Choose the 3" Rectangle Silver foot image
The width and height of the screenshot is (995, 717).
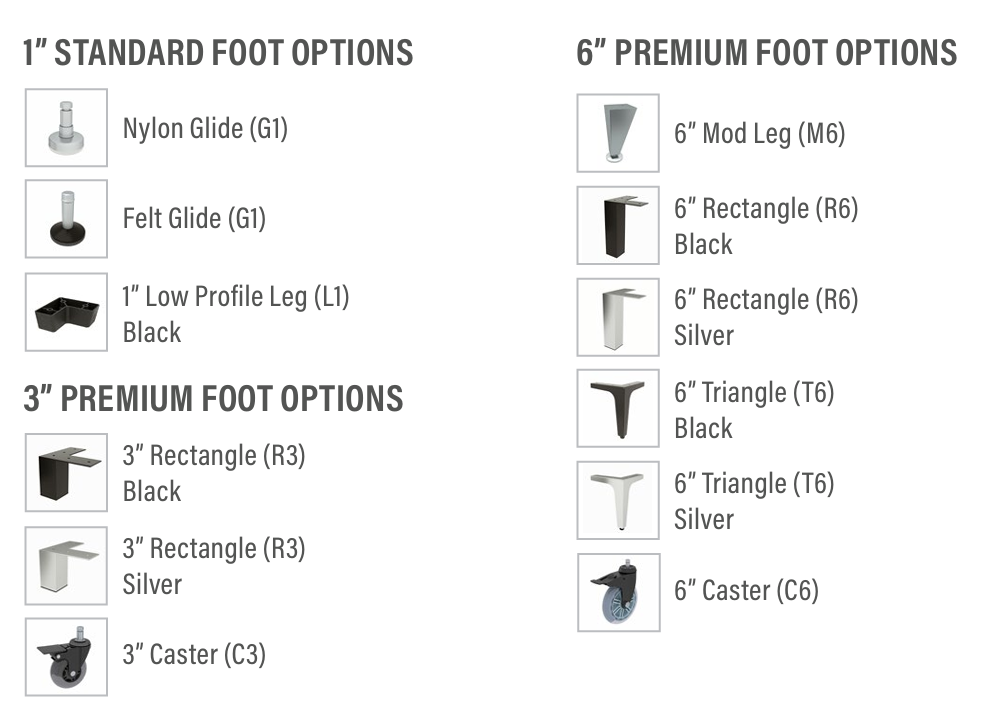pos(66,566)
